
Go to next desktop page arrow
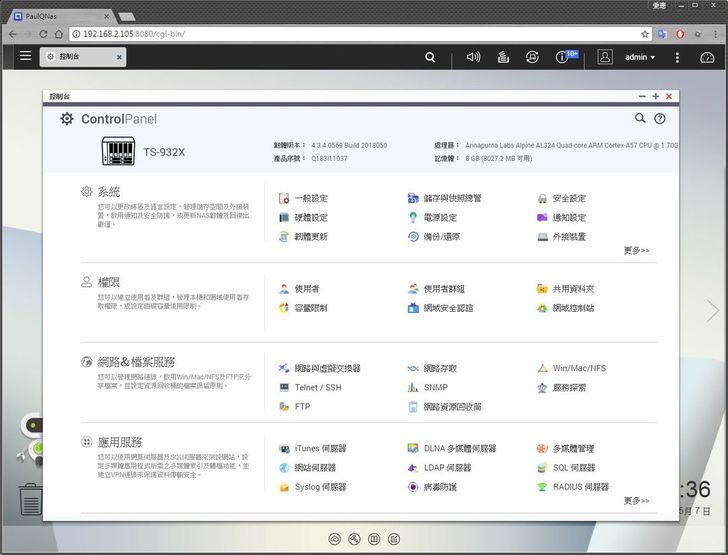click(x=712, y=311)
